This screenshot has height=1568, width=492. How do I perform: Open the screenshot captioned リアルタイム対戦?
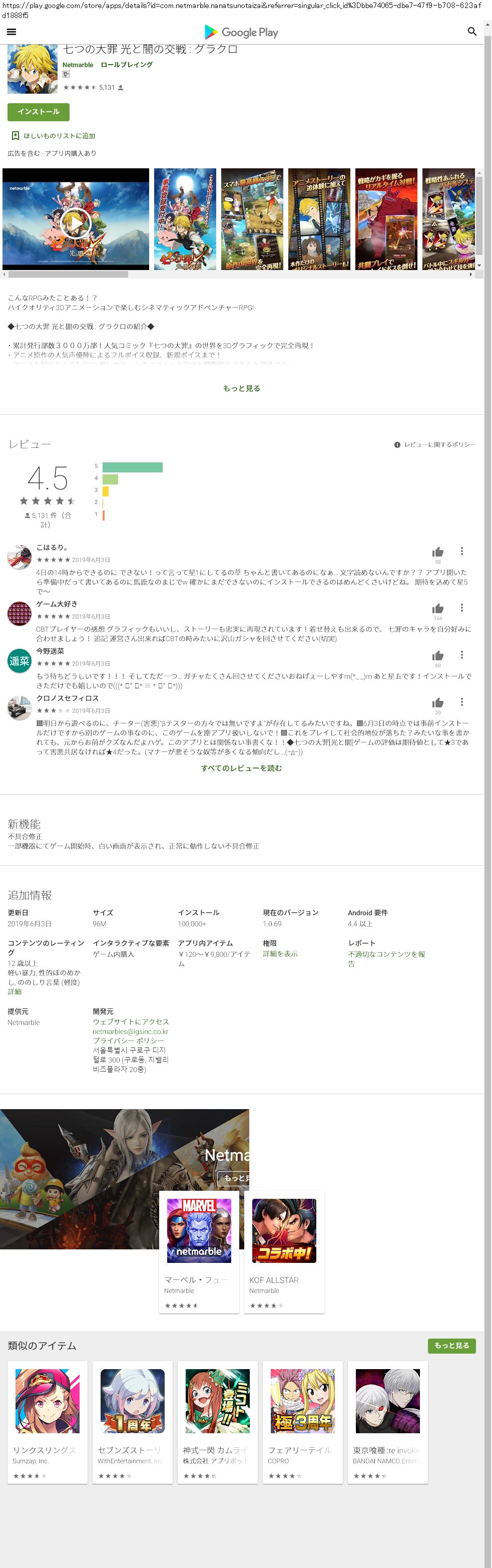pos(386,219)
